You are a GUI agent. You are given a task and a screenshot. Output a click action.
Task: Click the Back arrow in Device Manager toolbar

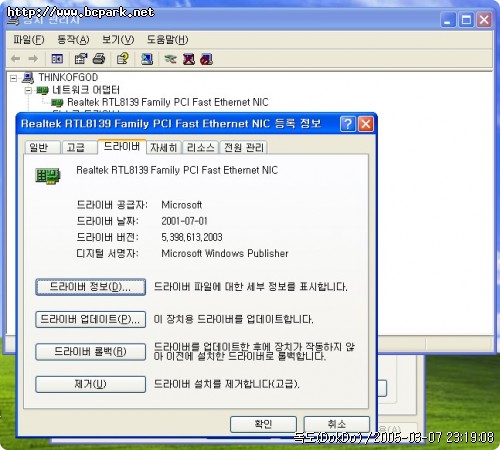coord(15,59)
